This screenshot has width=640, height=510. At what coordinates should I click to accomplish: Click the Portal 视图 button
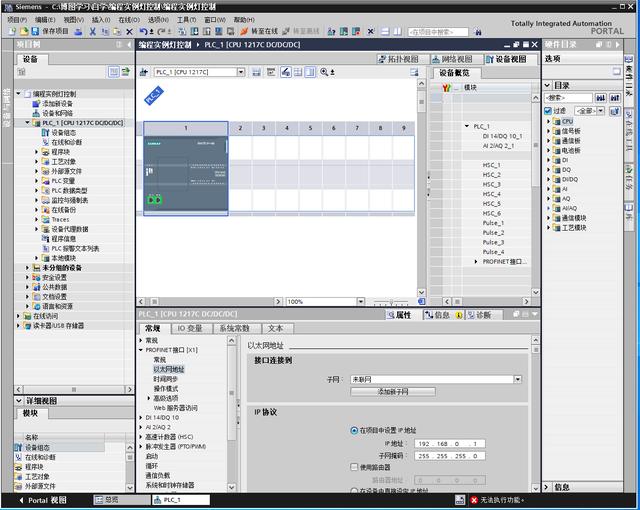pos(43,500)
